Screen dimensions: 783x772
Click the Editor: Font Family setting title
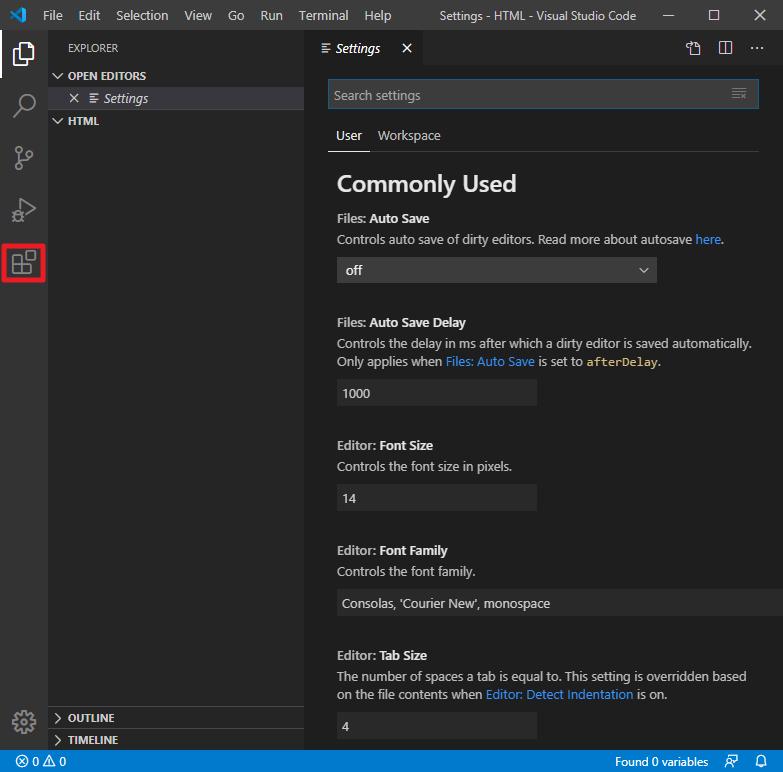(x=392, y=550)
